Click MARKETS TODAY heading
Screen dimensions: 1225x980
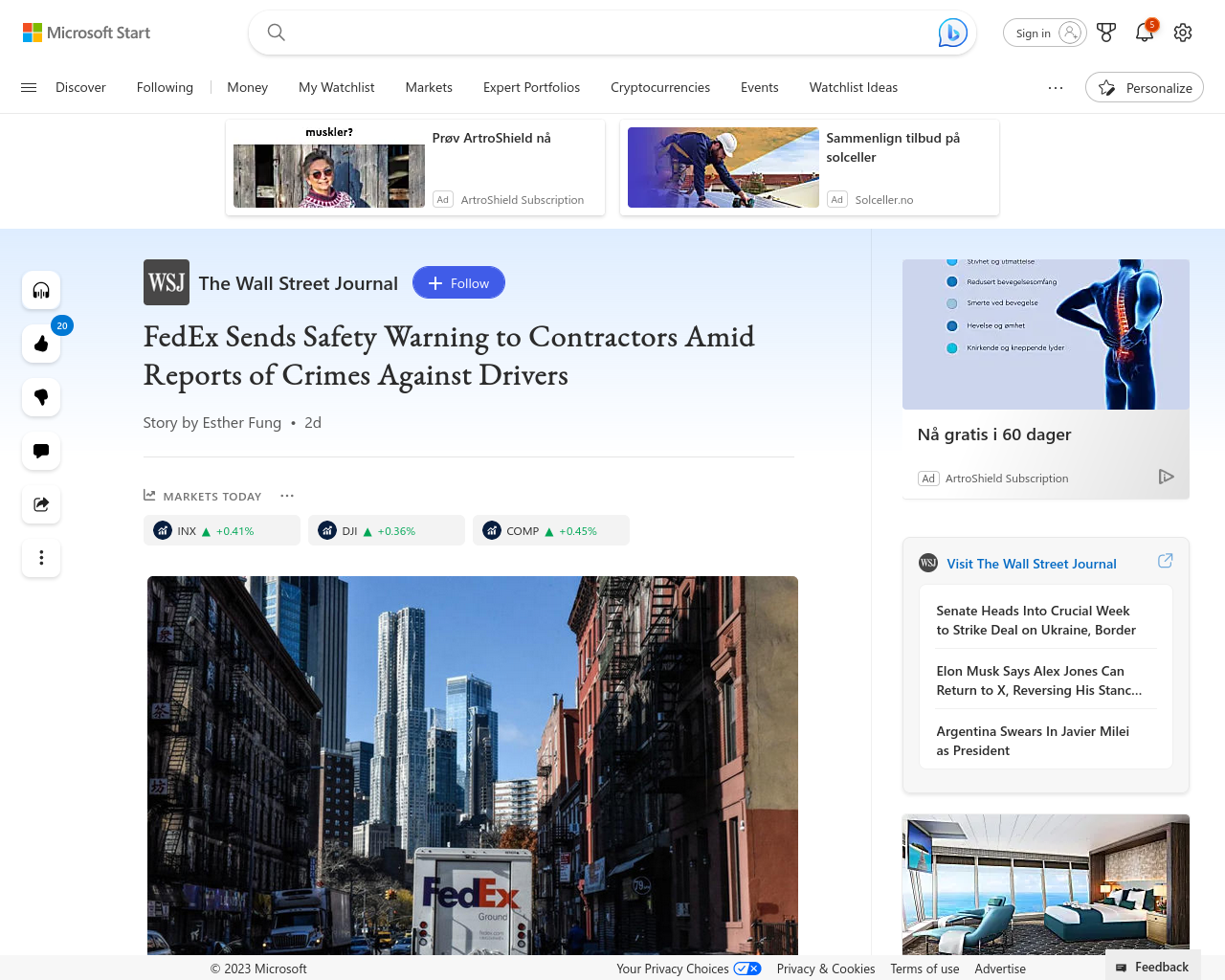click(x=212, y=496)
